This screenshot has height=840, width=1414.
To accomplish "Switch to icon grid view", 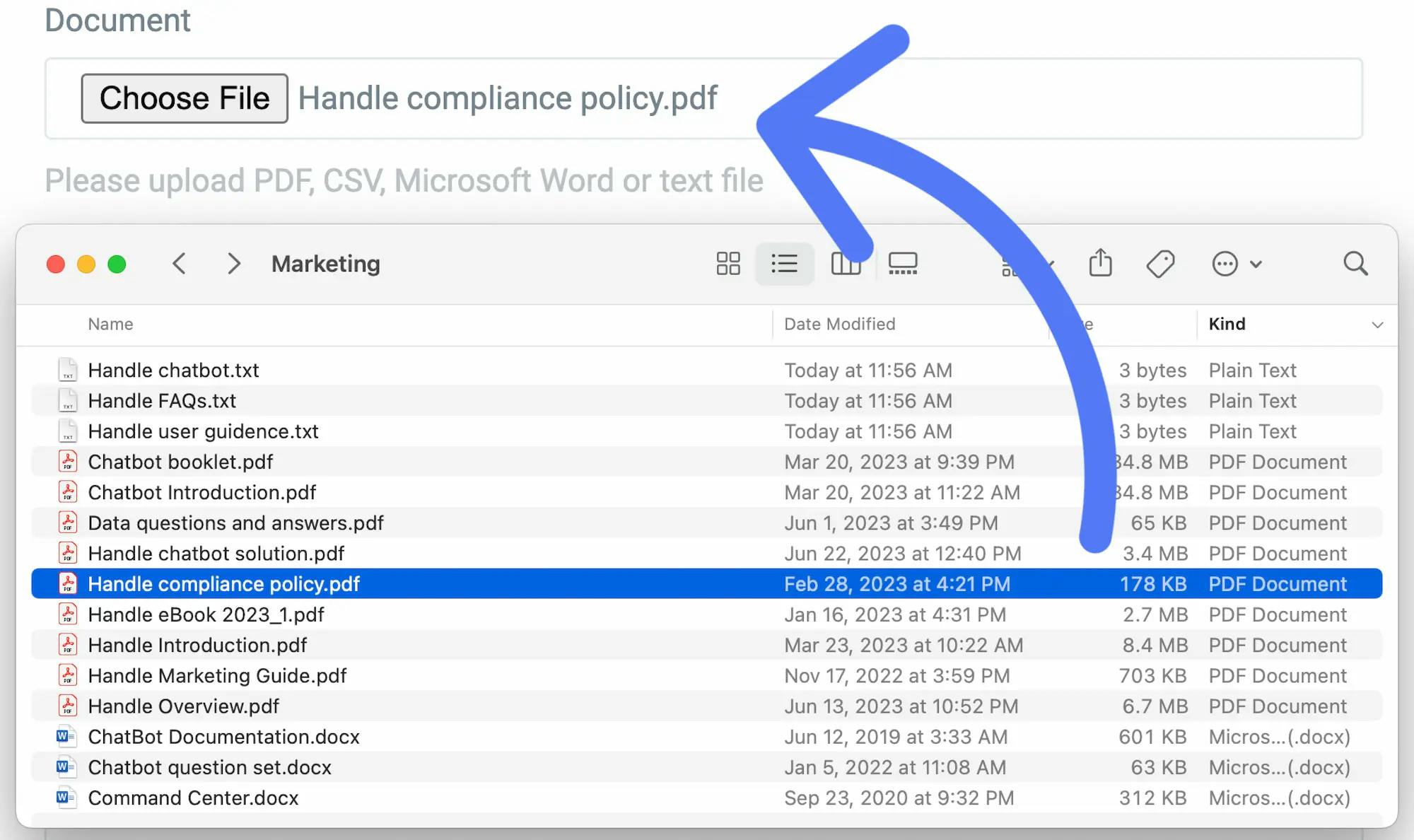I will click(x=728, y=263).
